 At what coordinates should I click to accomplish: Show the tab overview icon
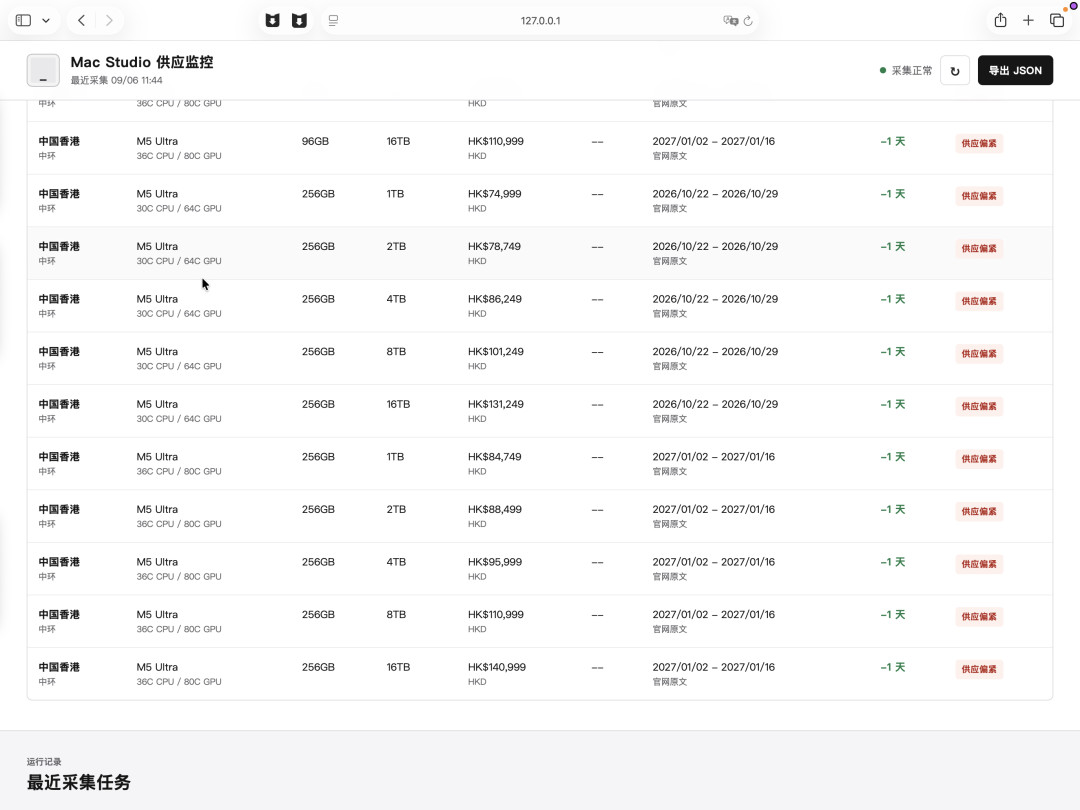[x=1057, y=21]
